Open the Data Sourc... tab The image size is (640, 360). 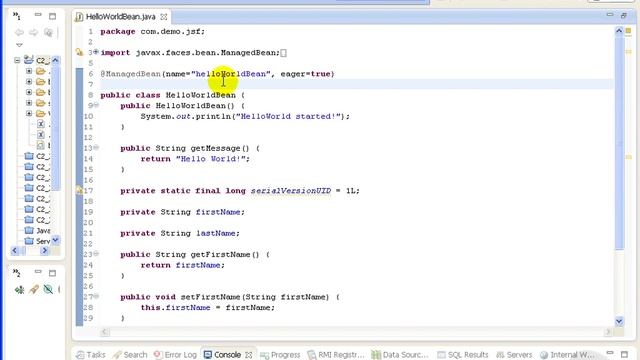click(400, 355)
